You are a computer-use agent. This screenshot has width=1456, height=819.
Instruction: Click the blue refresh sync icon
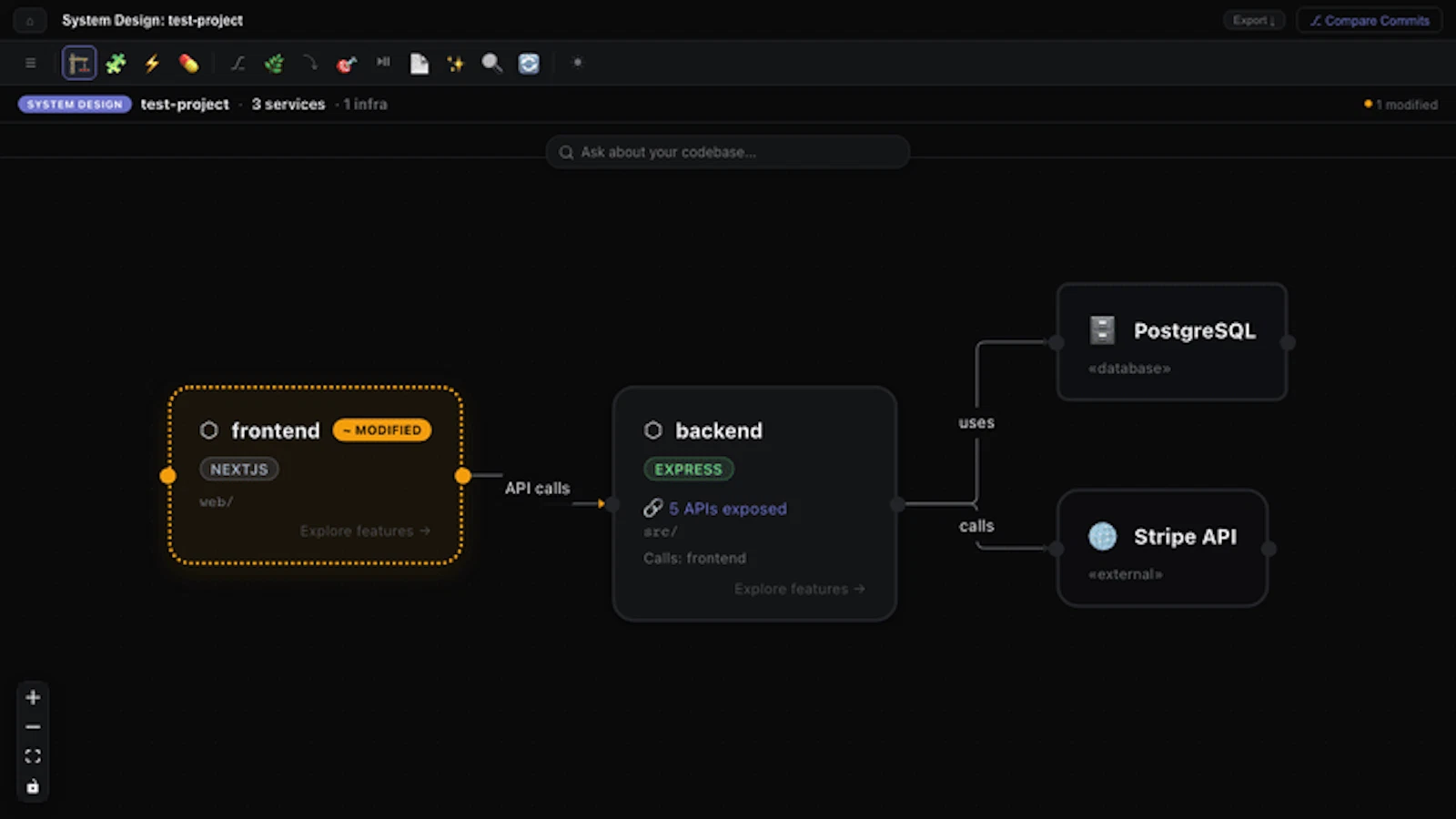(x=529, y=63)
